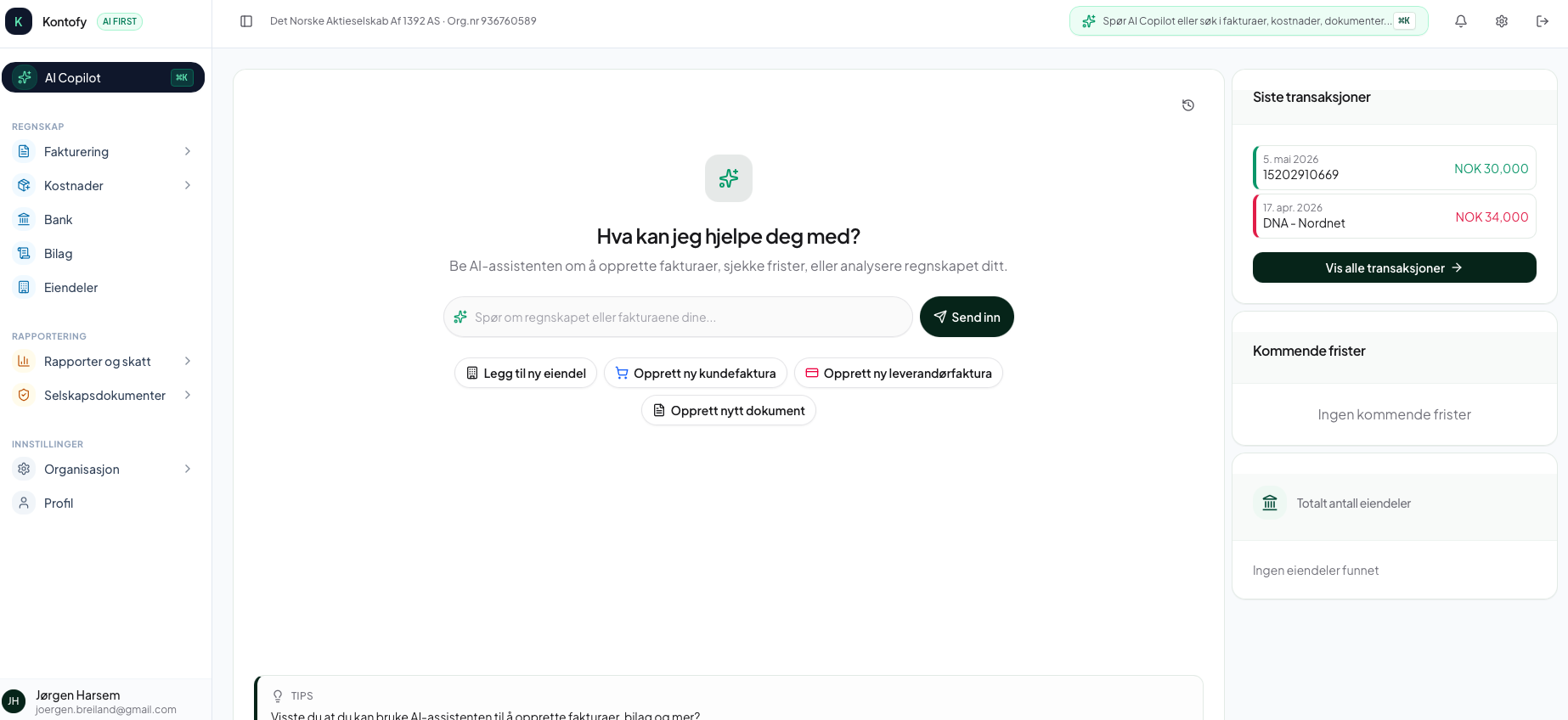
Task: Open transaction 15202910669
Action: point(1395,167)
